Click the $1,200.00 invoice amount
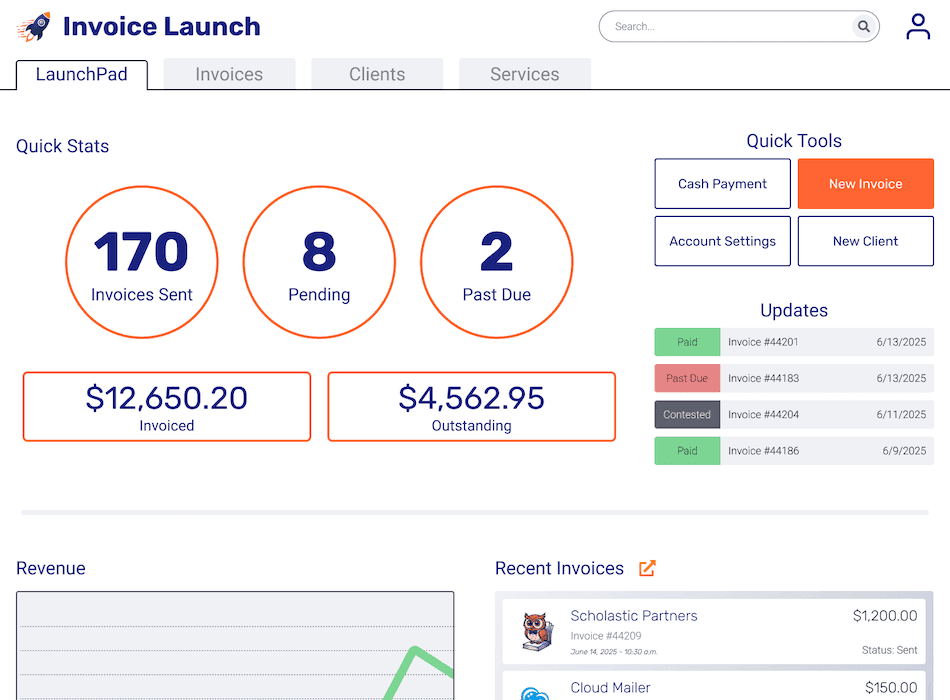Image resolution: width=950 pixels, height=700 pixels. (x=885, y=616)
